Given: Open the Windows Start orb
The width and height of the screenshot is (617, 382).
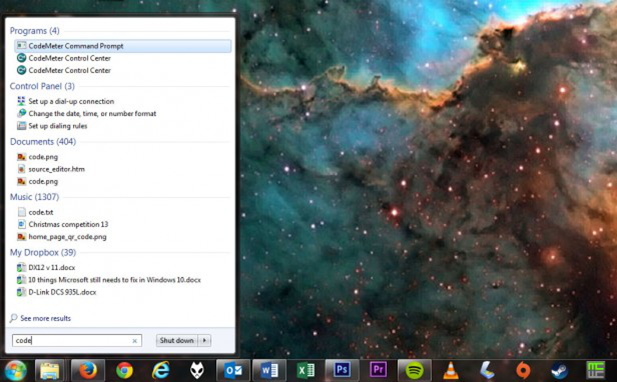Looking at the screenshot, I should click(15, 370).
